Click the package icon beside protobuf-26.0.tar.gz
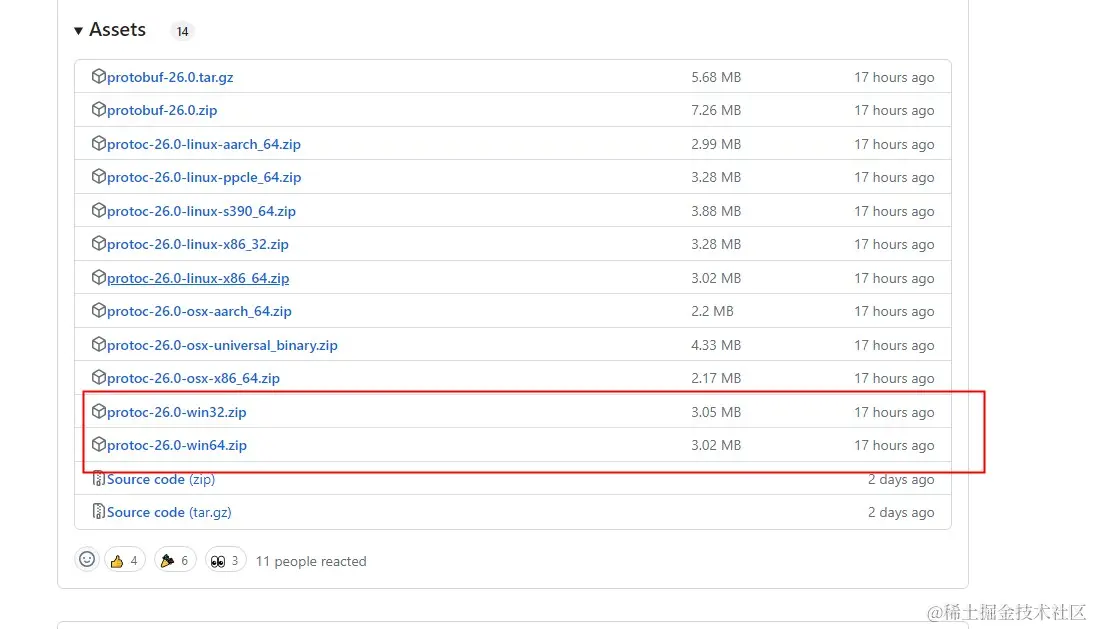The width and height of the screenshot is (1093, 629). pos(99,76)
